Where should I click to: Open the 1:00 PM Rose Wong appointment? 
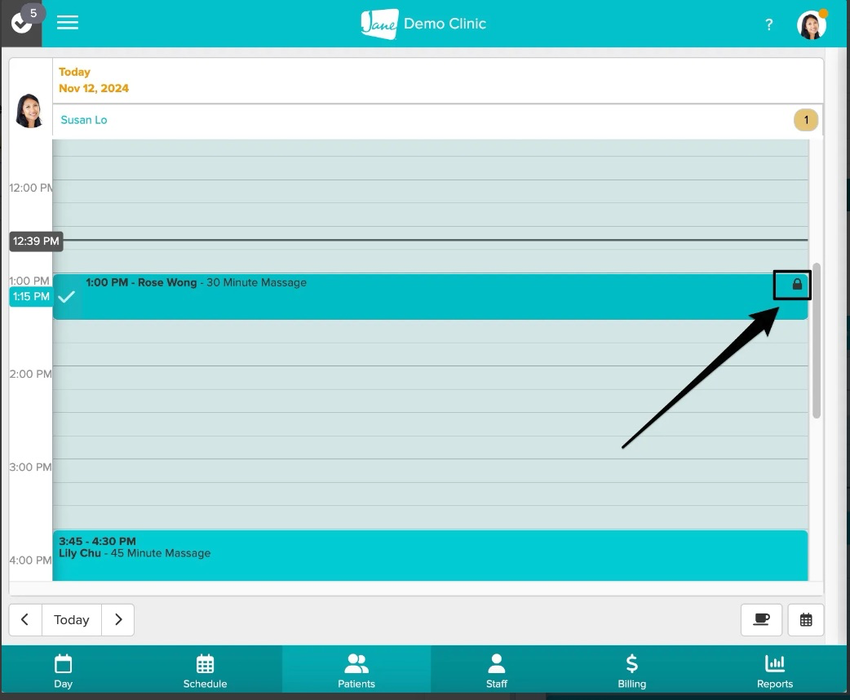430,297
